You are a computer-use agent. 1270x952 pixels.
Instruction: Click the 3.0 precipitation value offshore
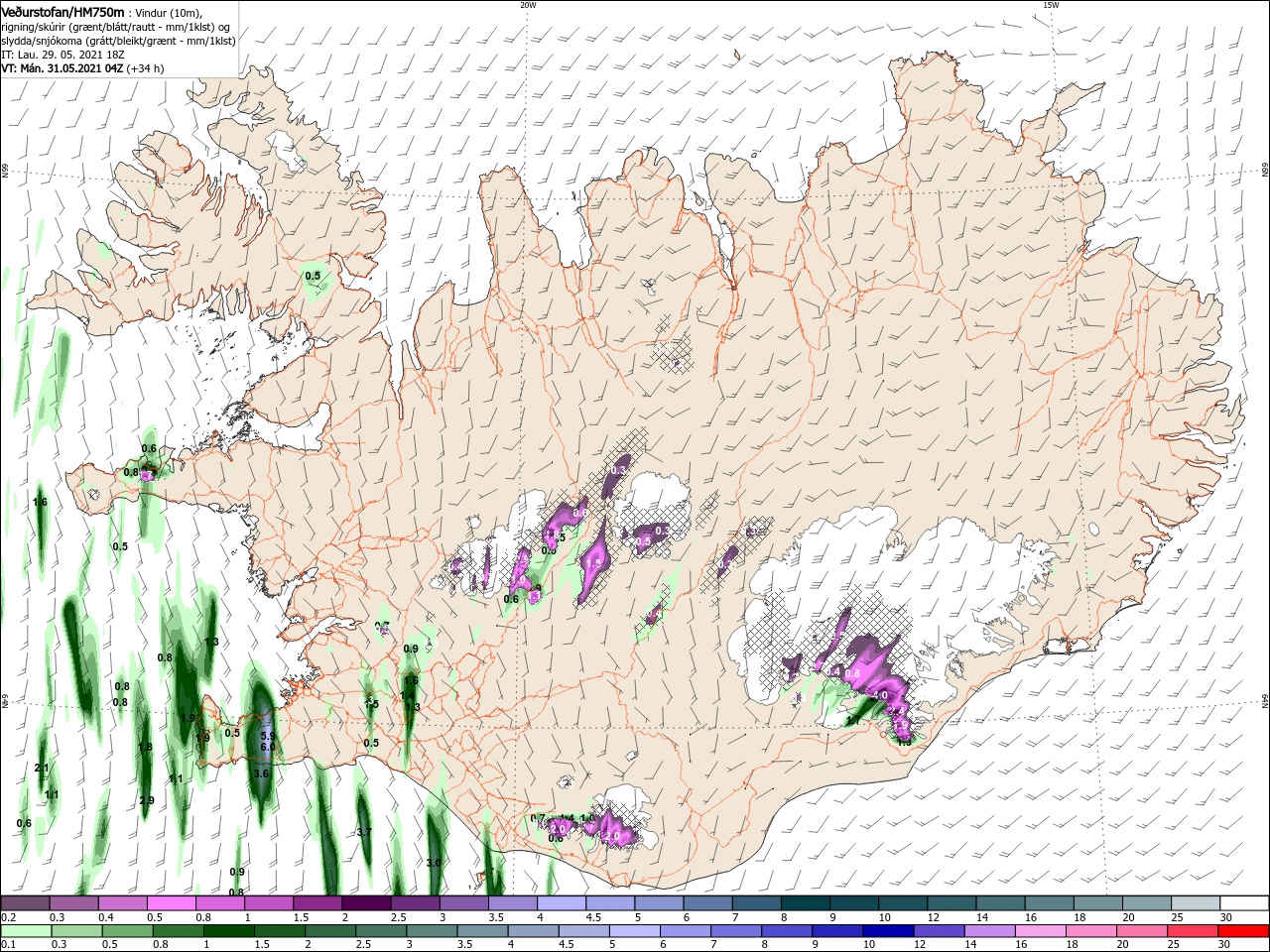coord(434,863)
